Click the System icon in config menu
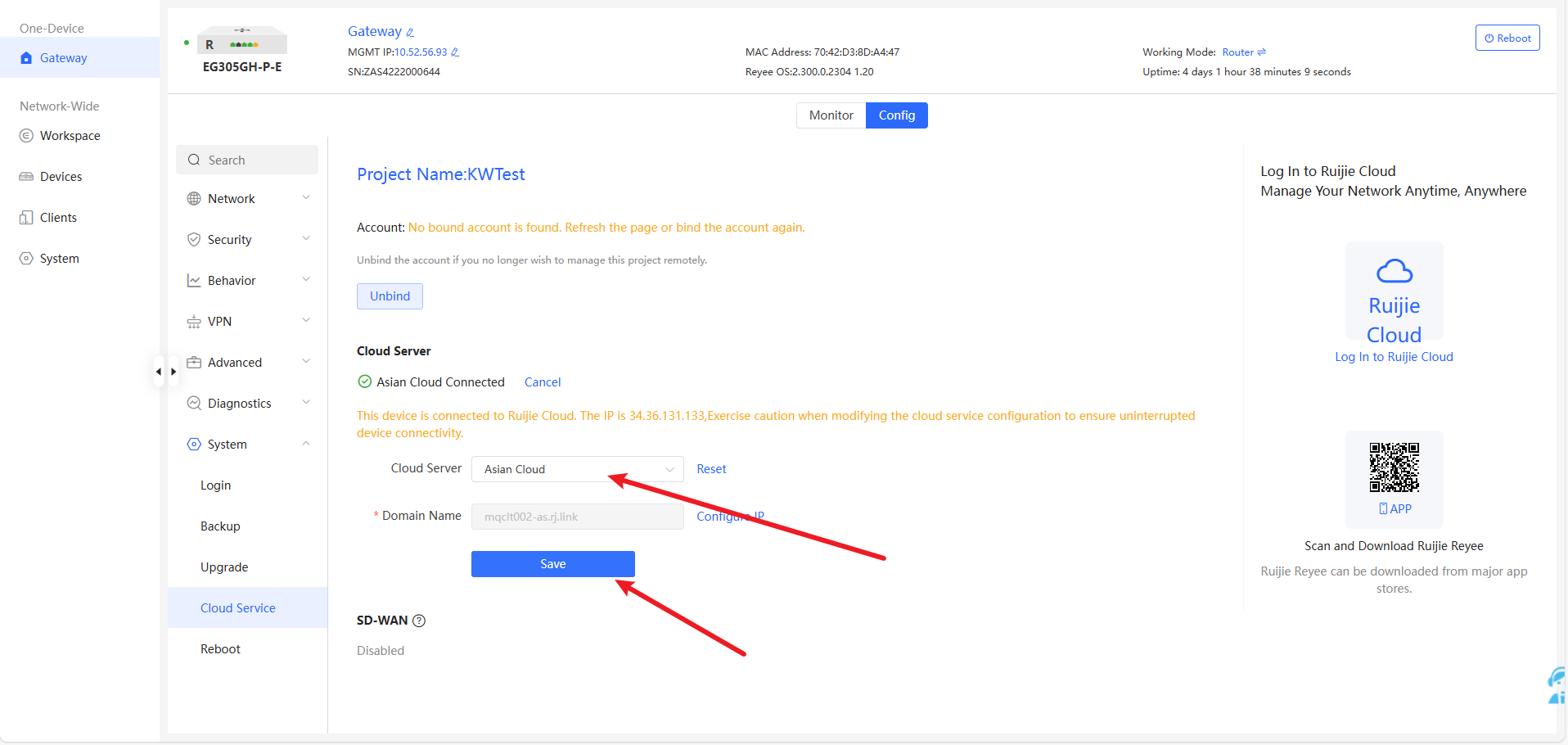This screenshot has height=745, width=1568. 194,444
